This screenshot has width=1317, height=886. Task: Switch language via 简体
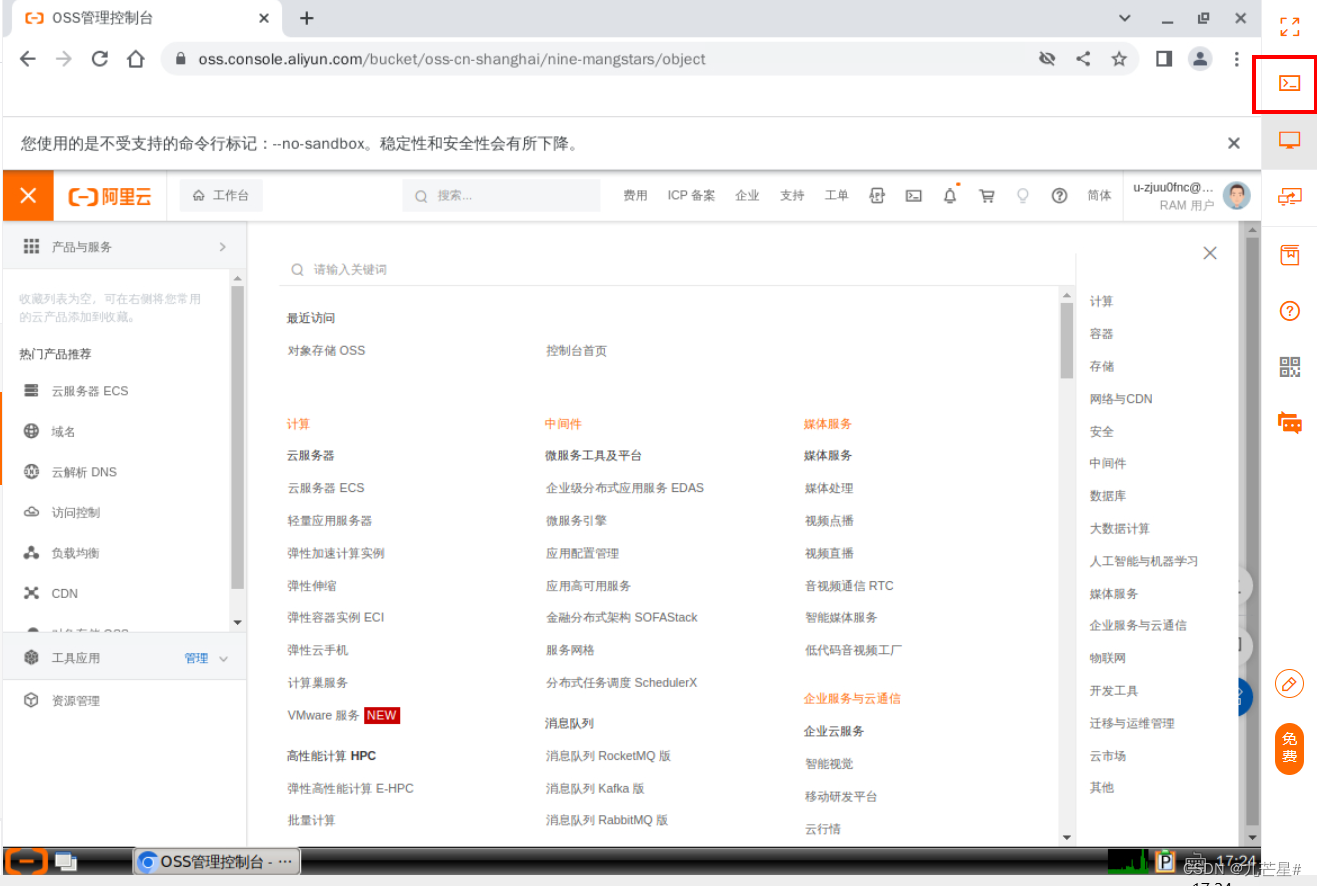point(1099,196)
